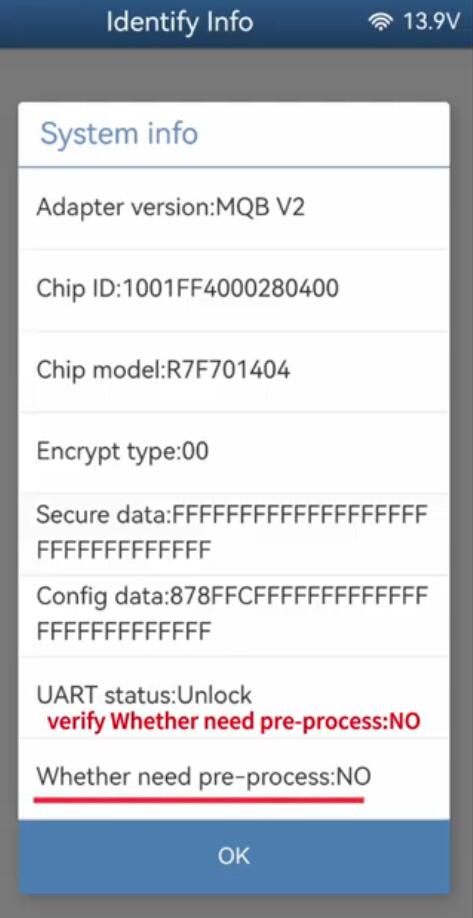Tap the Chip model R7F701404 row
The height and width of the screenshot is (918, 473).
[234, 371]
